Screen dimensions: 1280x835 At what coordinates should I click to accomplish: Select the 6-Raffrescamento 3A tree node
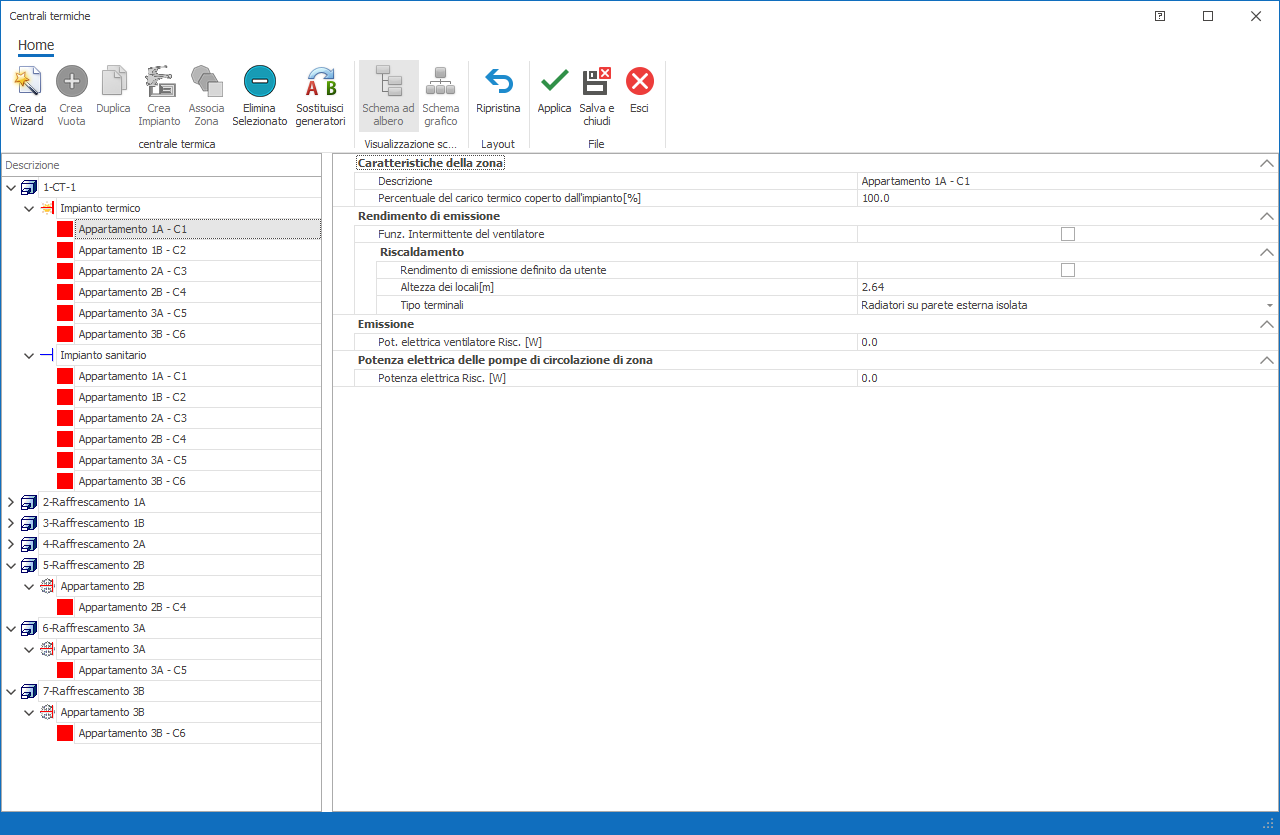(x=94, y=628)
